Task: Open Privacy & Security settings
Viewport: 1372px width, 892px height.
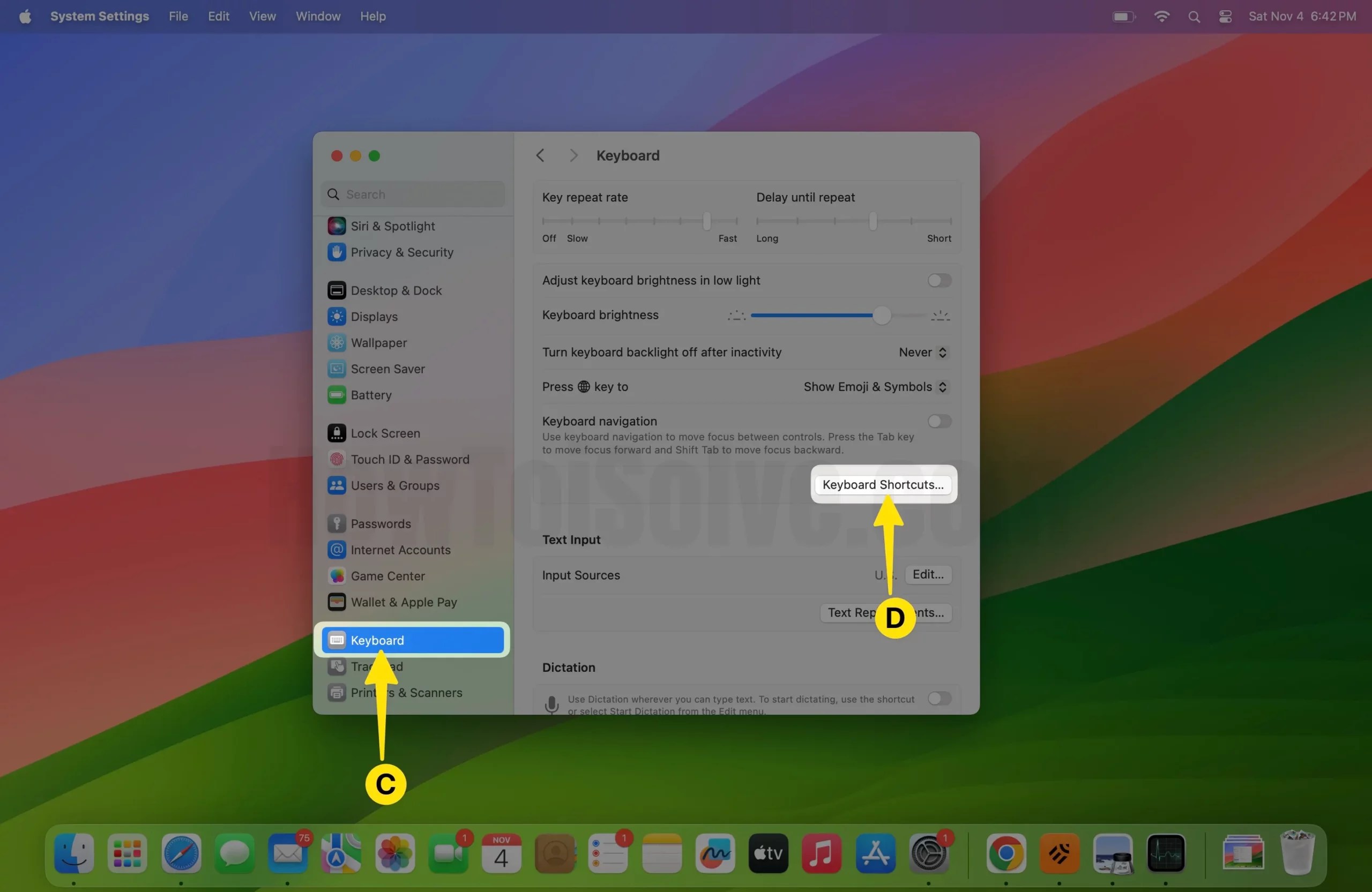Action: 402,252
